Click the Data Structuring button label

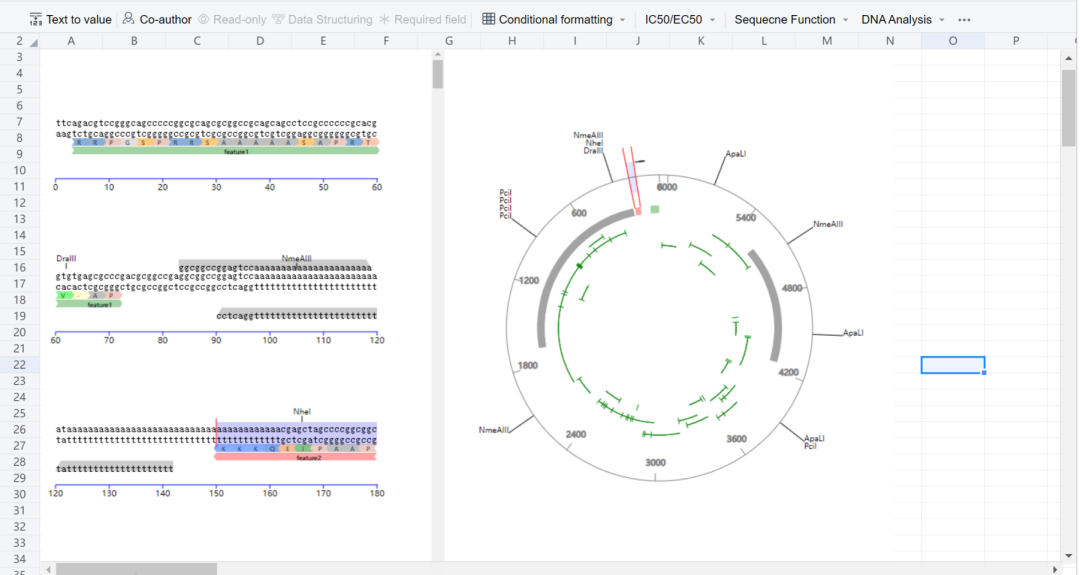click(x=330, y=19)
